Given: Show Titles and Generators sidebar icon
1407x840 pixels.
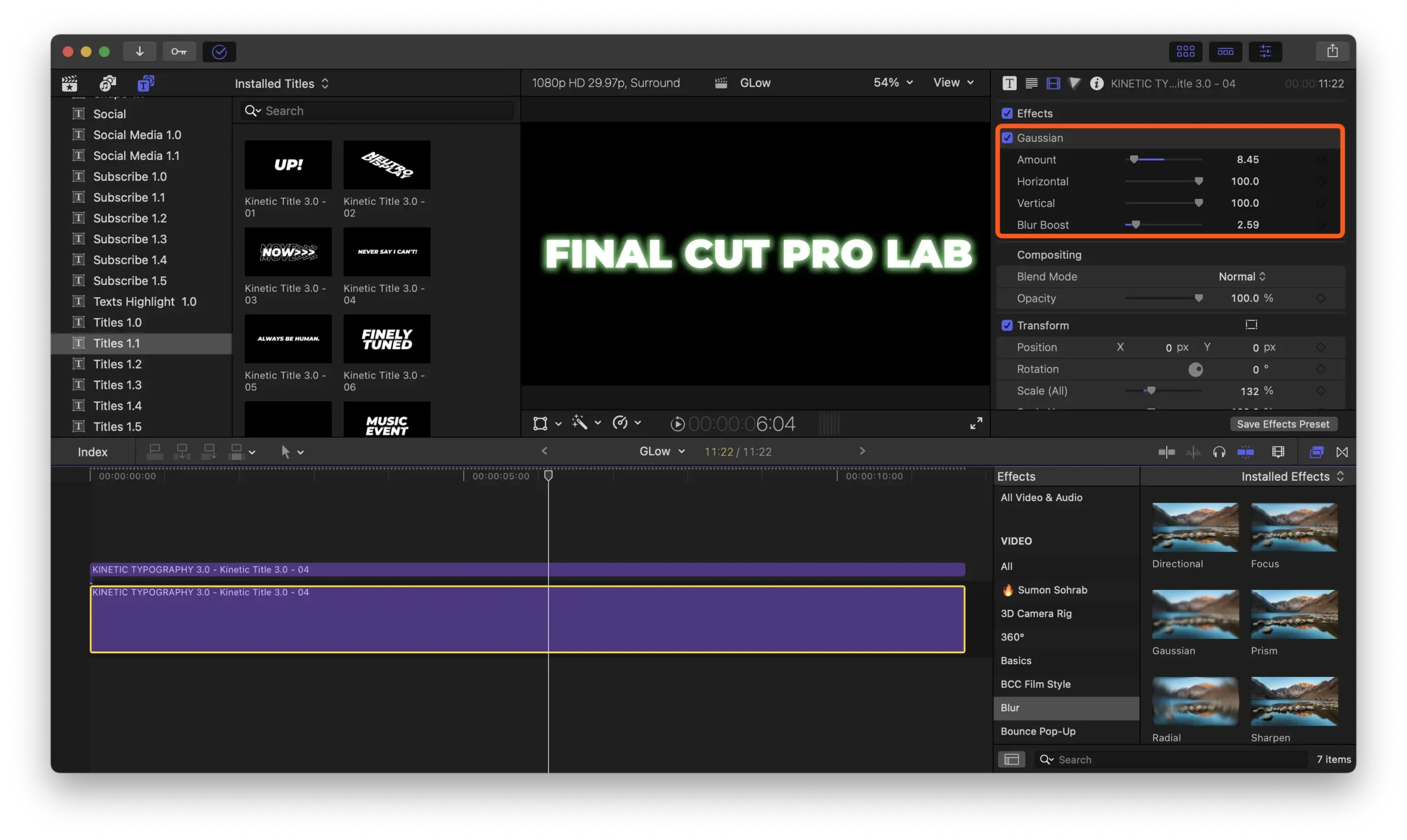Looking at the screenshot, I should tap(146, 83).
